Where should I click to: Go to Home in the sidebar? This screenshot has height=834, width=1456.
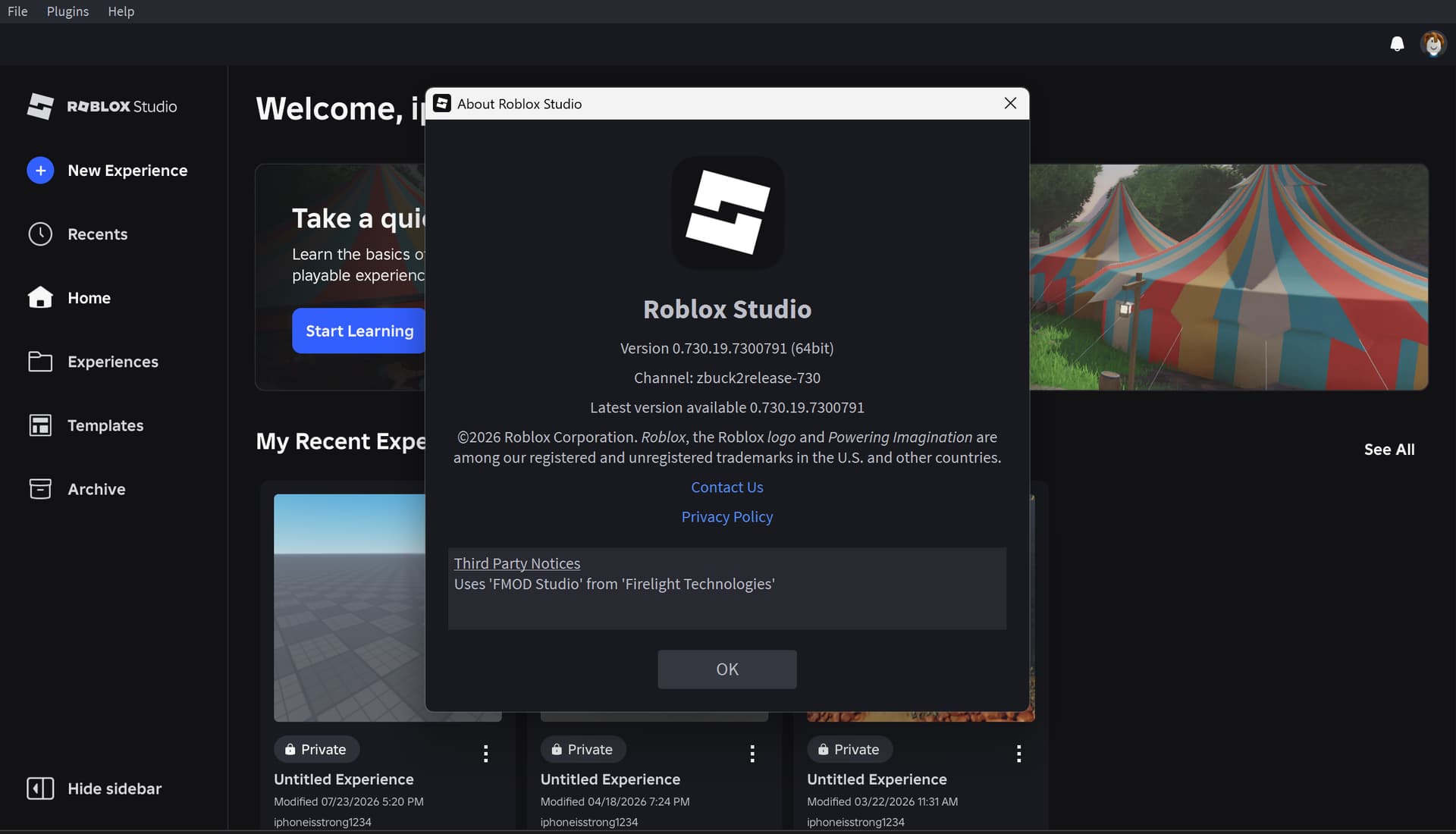point(89,298)
